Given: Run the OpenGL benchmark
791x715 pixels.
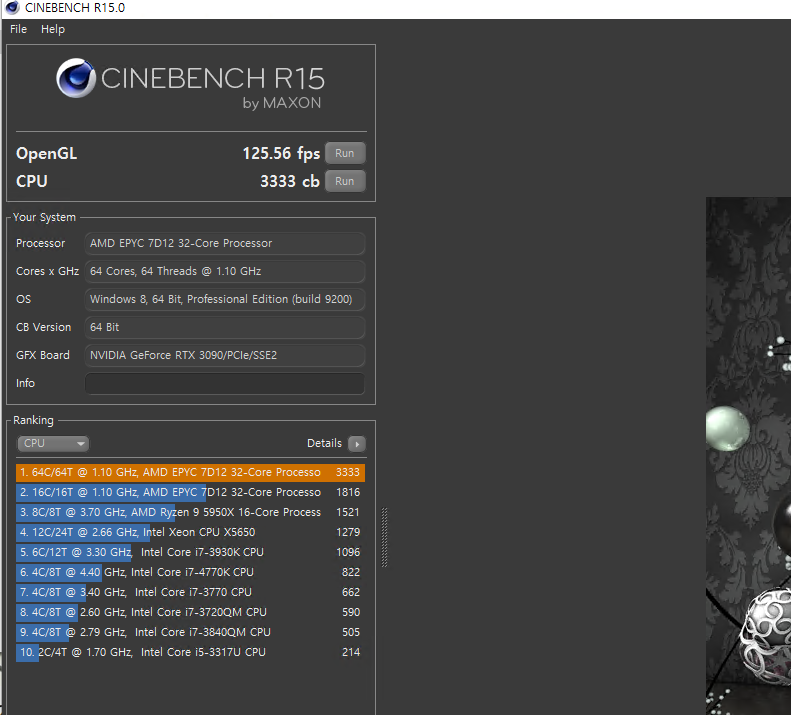Looking at the screenshot, I should (x=345, y=153).
